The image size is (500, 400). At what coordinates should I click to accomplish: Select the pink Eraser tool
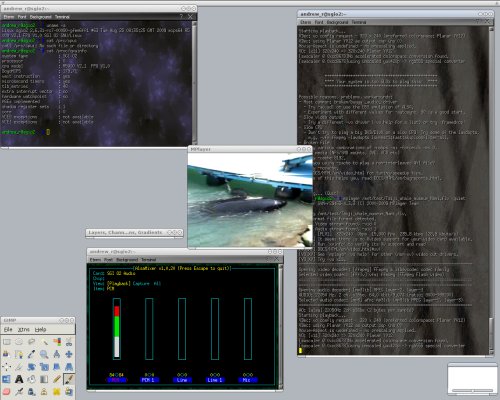7,391
